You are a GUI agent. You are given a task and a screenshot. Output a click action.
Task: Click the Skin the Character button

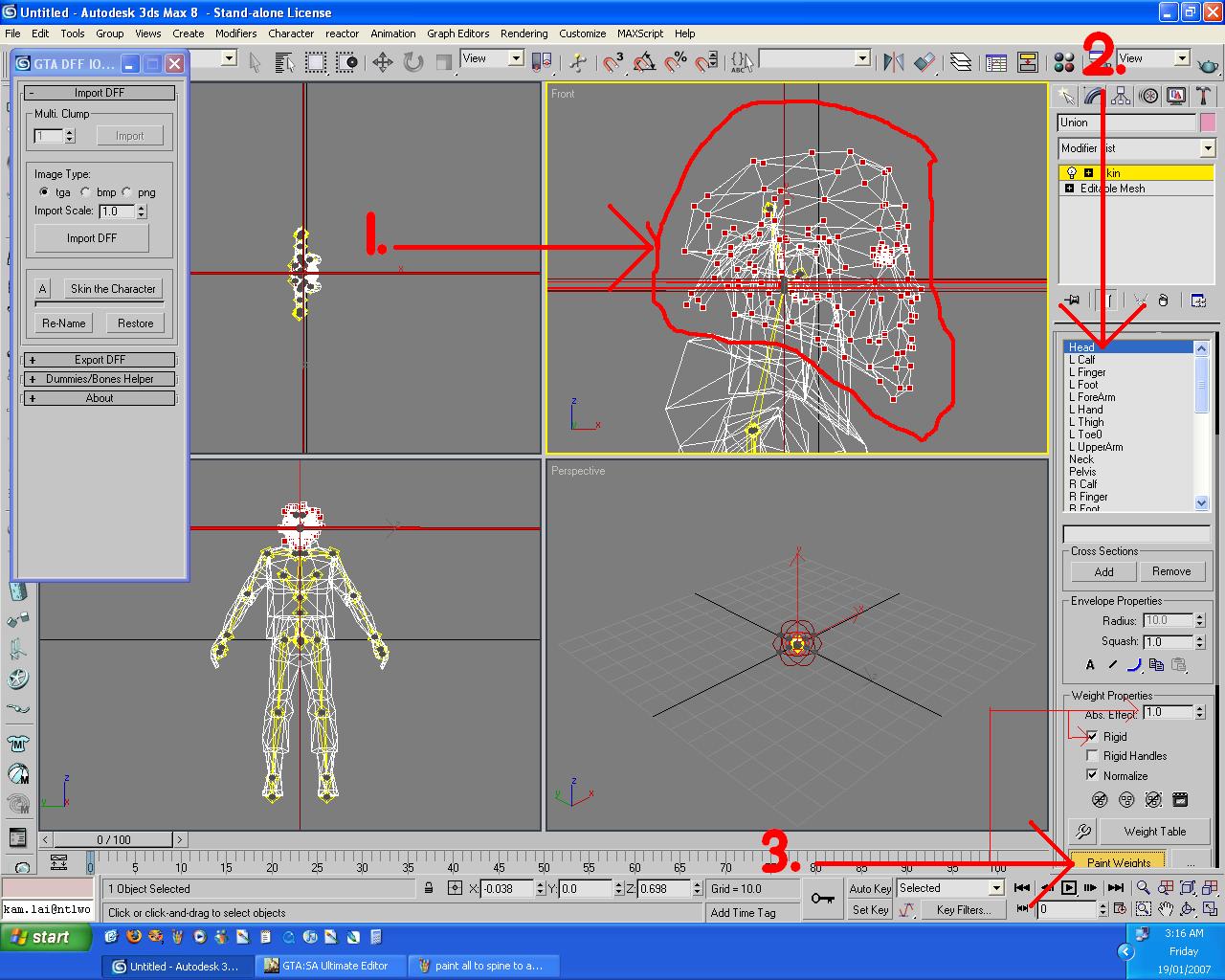tap(112, 289)
